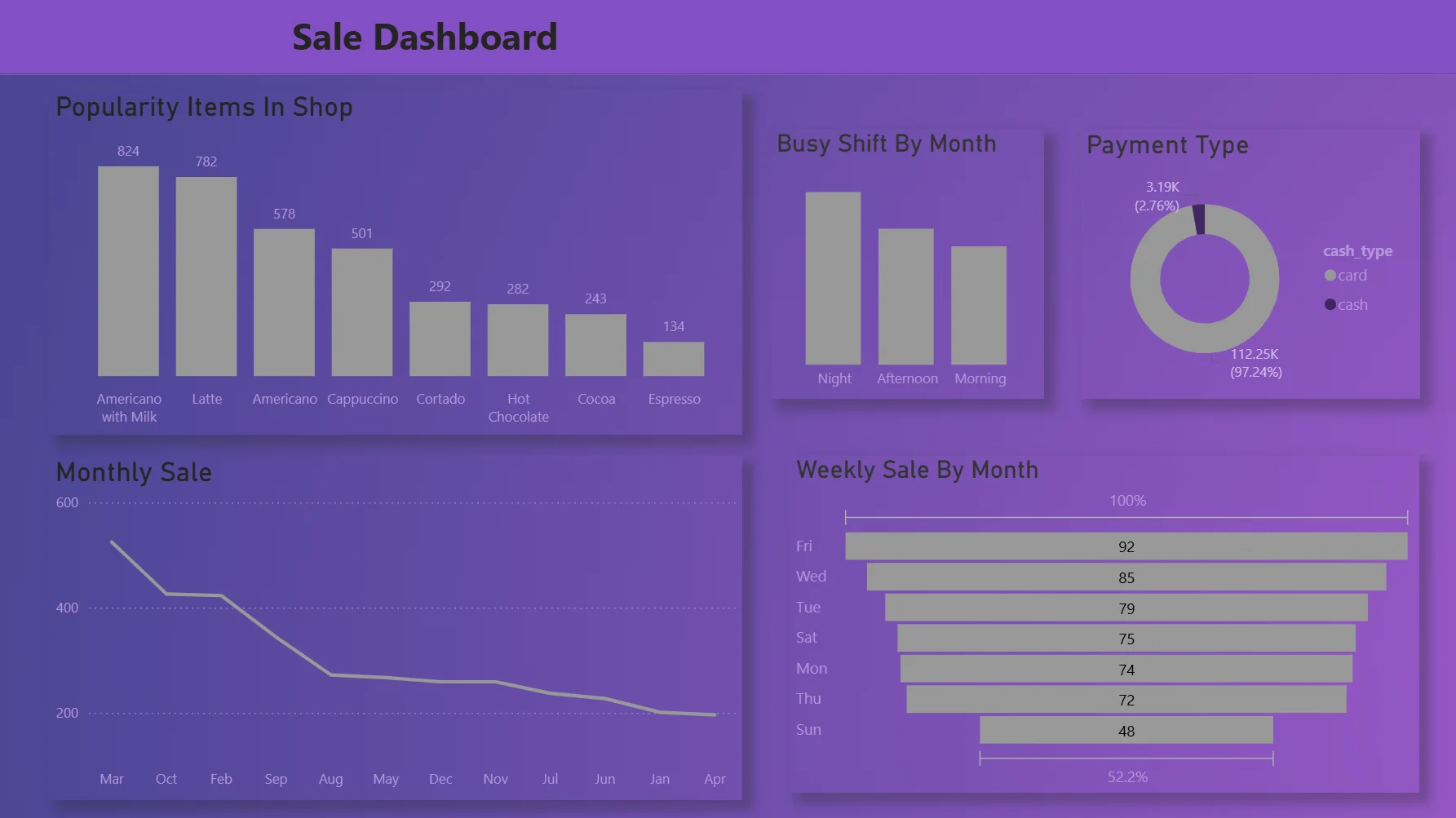Toggle the card legend entry
The image size is (1456, 818).
pyautogui.click(x=1346, y=275)
